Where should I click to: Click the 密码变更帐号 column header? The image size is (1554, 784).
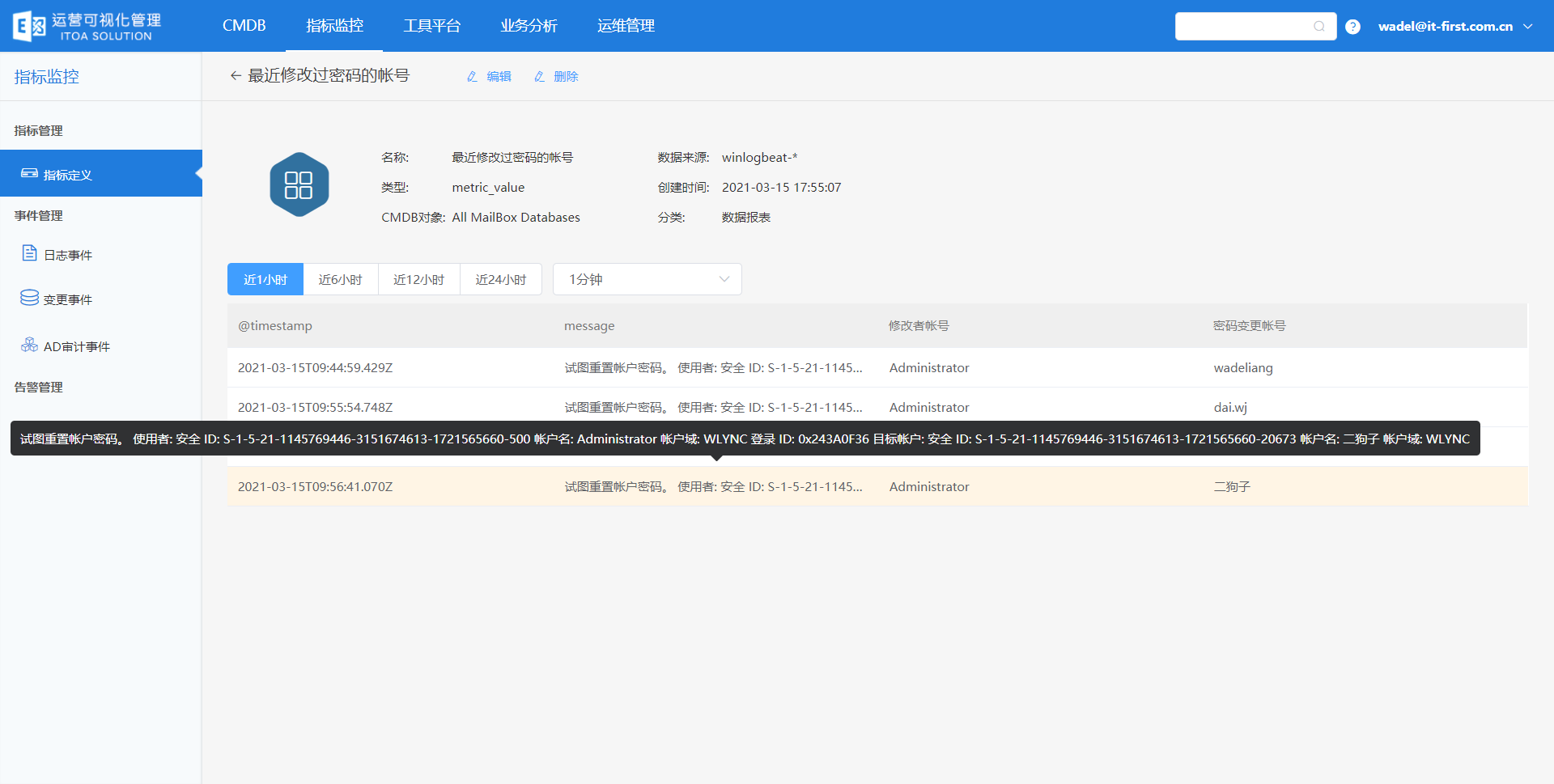click(1250, 326)
